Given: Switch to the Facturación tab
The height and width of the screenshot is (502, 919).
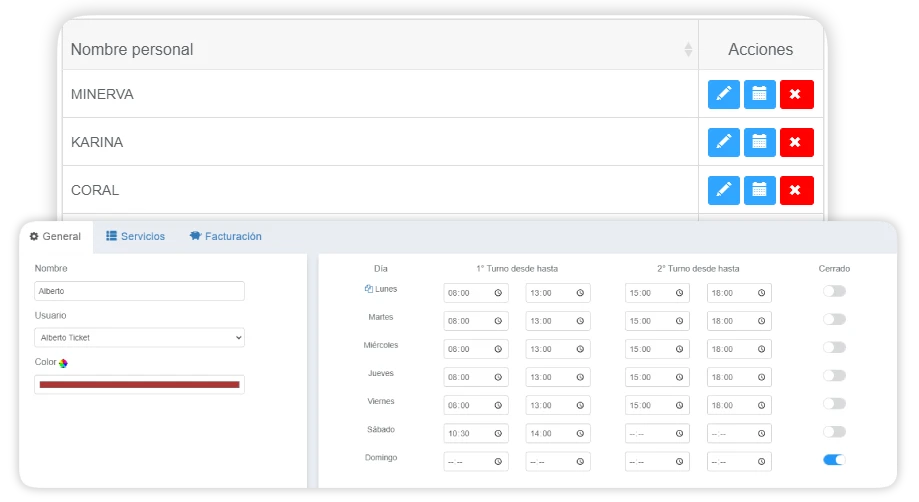Looking at the screenshot, I should [226, 236].
